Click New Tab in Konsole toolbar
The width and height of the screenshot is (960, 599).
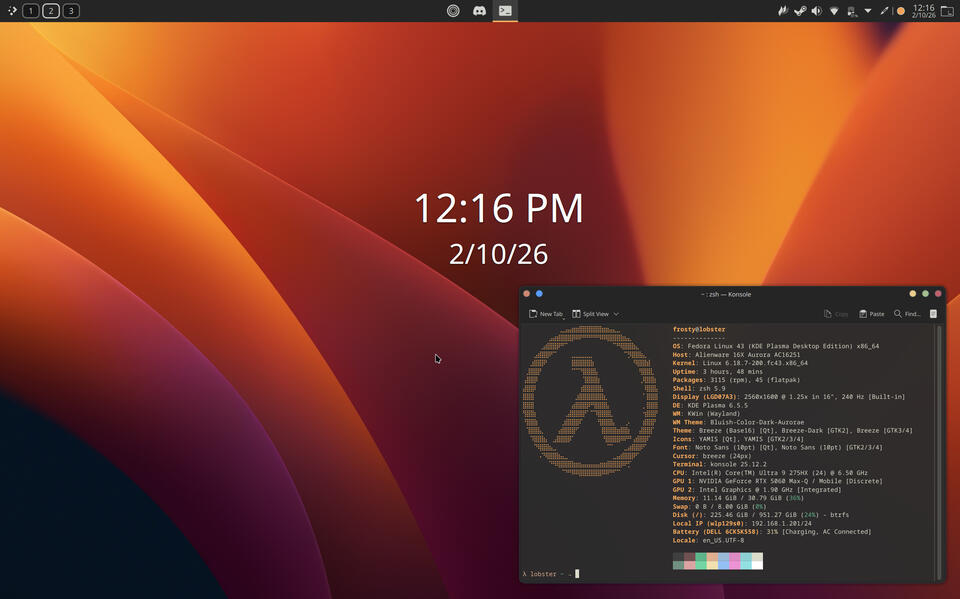pos(546,314)
